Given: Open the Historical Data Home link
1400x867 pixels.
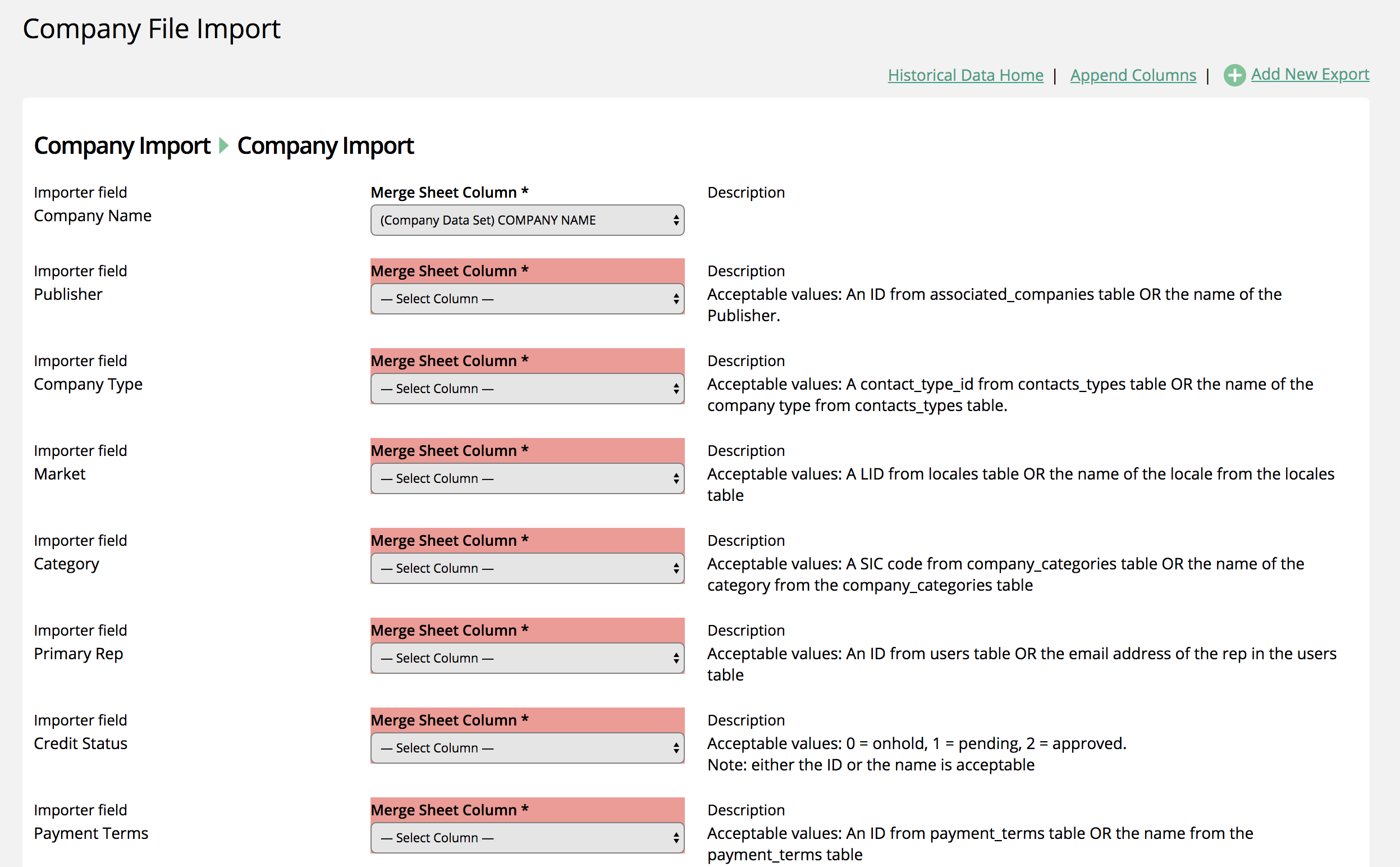Looking at the screenshot, I should click(x=965, y=75).
